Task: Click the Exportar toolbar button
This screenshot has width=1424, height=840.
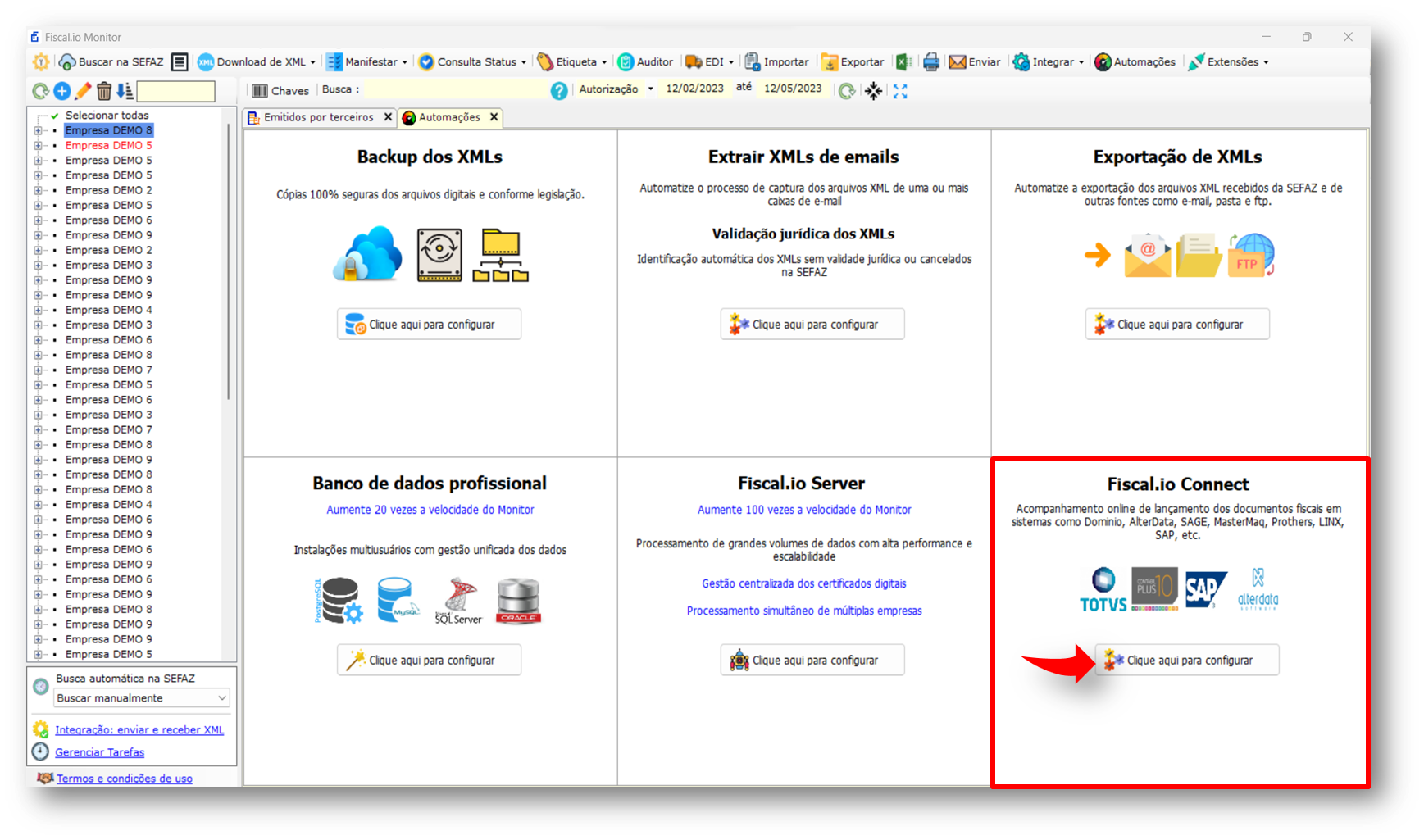Action: pos(853,61)
